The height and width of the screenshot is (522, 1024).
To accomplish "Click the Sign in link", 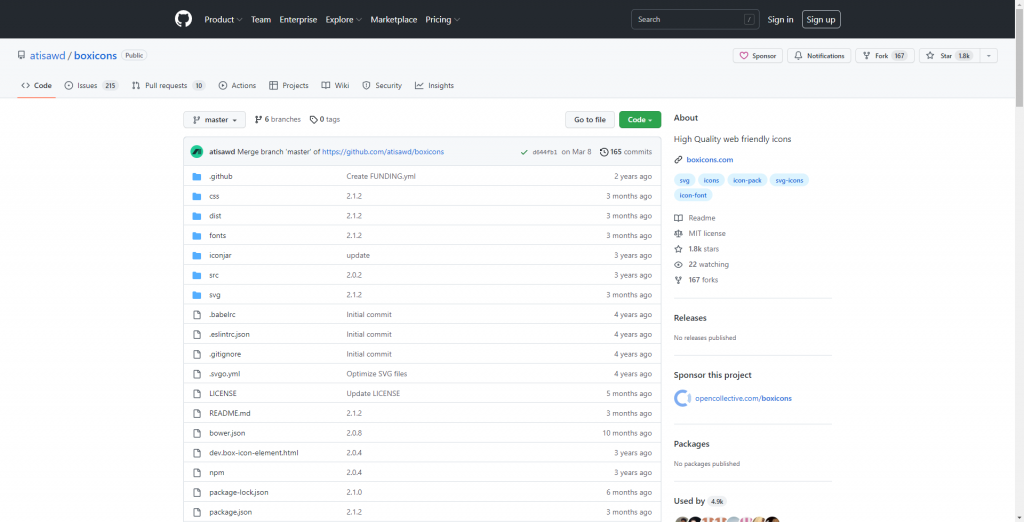I will click(x=780, y=20).
